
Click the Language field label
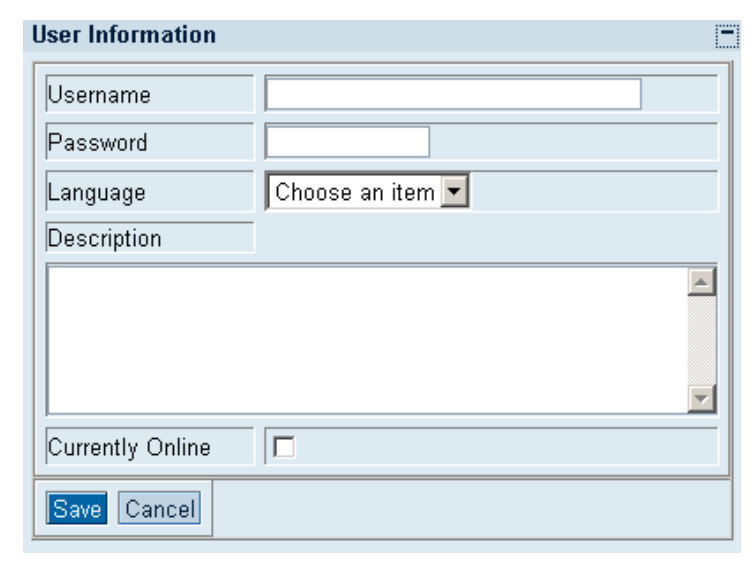pyautogui.click(x=97, y=192)
